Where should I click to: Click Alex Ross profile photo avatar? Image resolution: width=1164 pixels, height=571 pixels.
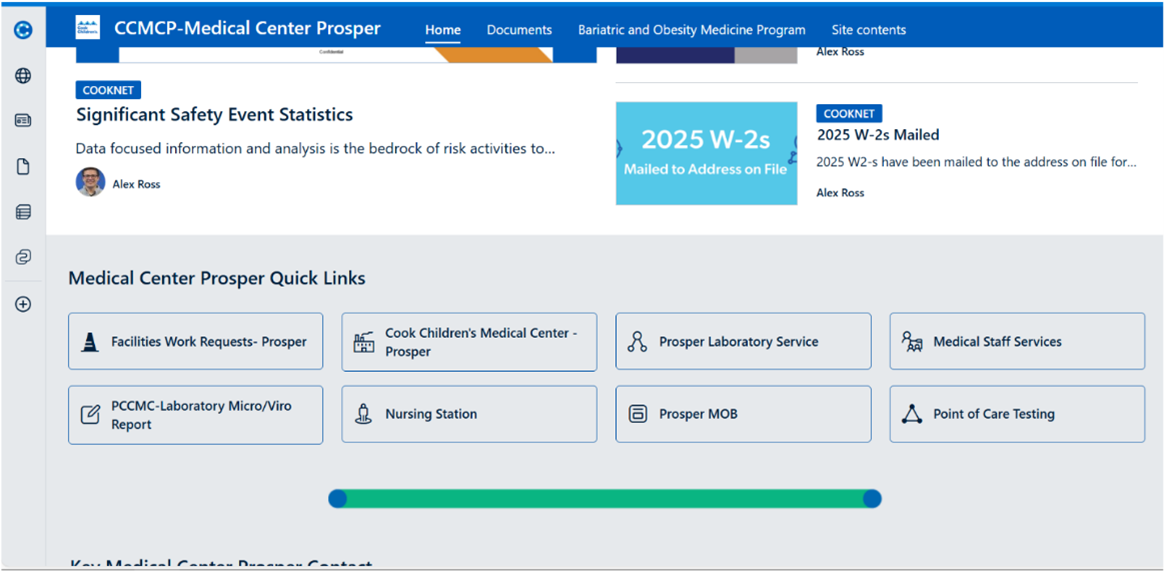coord(91,182)
